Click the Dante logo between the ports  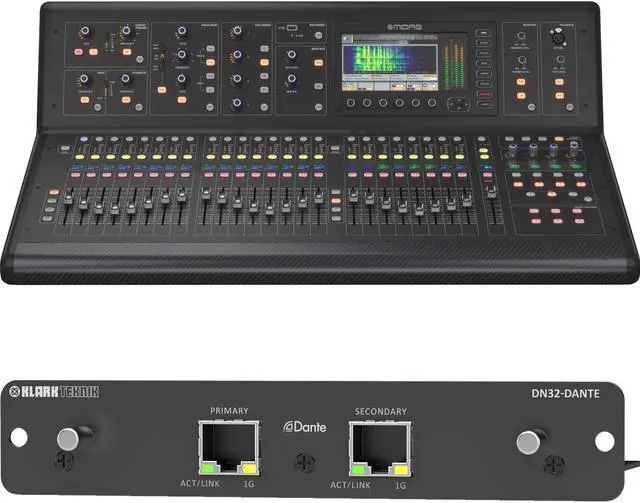[305, 427]
